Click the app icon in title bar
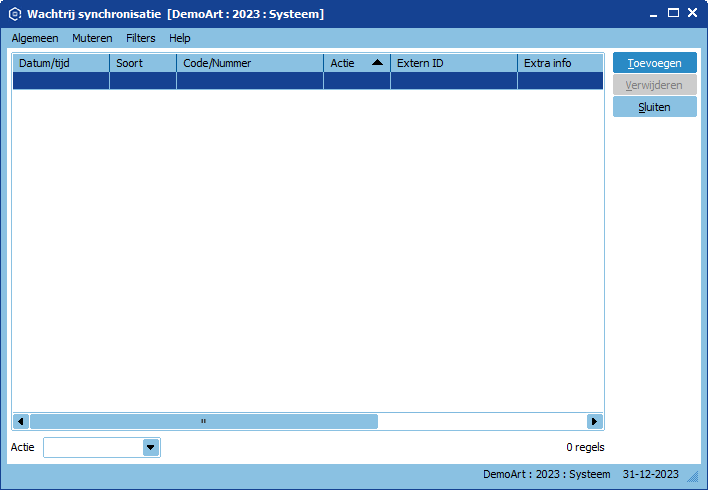The width and height of the screenshot is (708, 490). pyautogui.click(x=15, y=14)
